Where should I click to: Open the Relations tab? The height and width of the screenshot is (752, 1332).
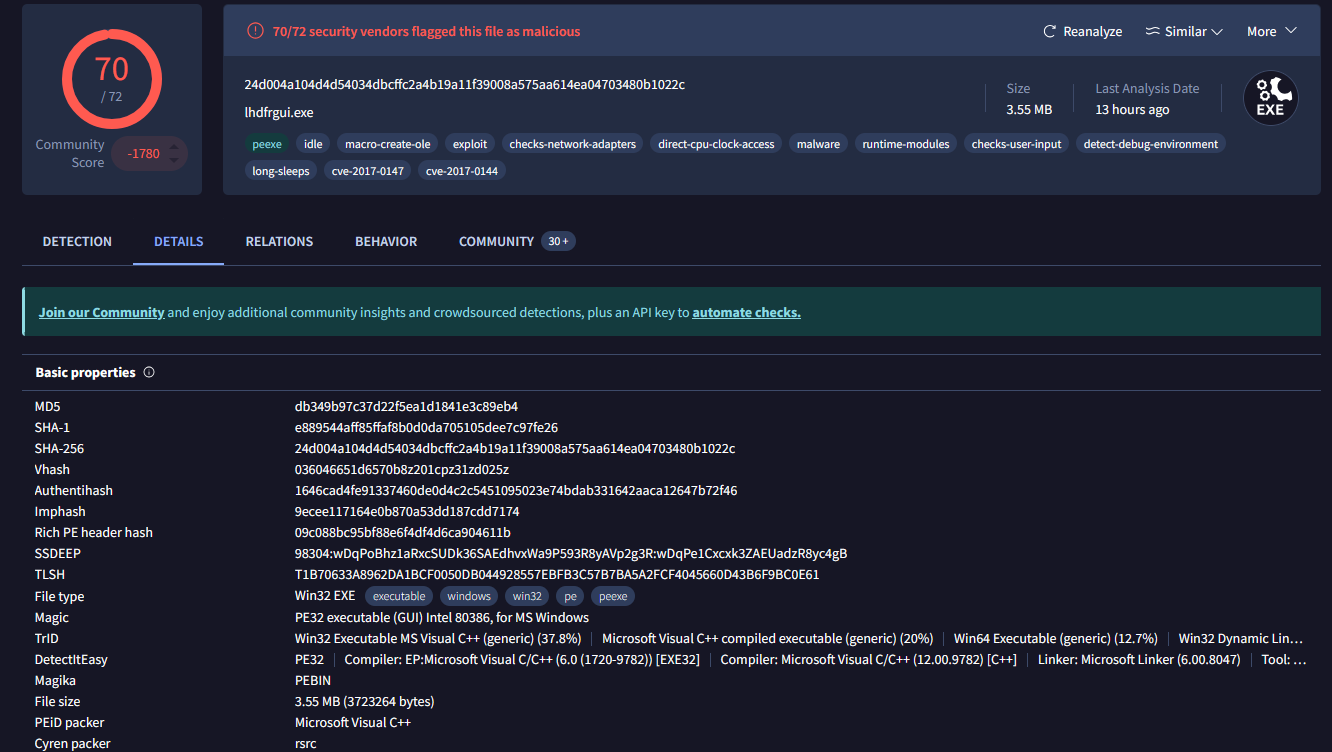pos(279,241)
